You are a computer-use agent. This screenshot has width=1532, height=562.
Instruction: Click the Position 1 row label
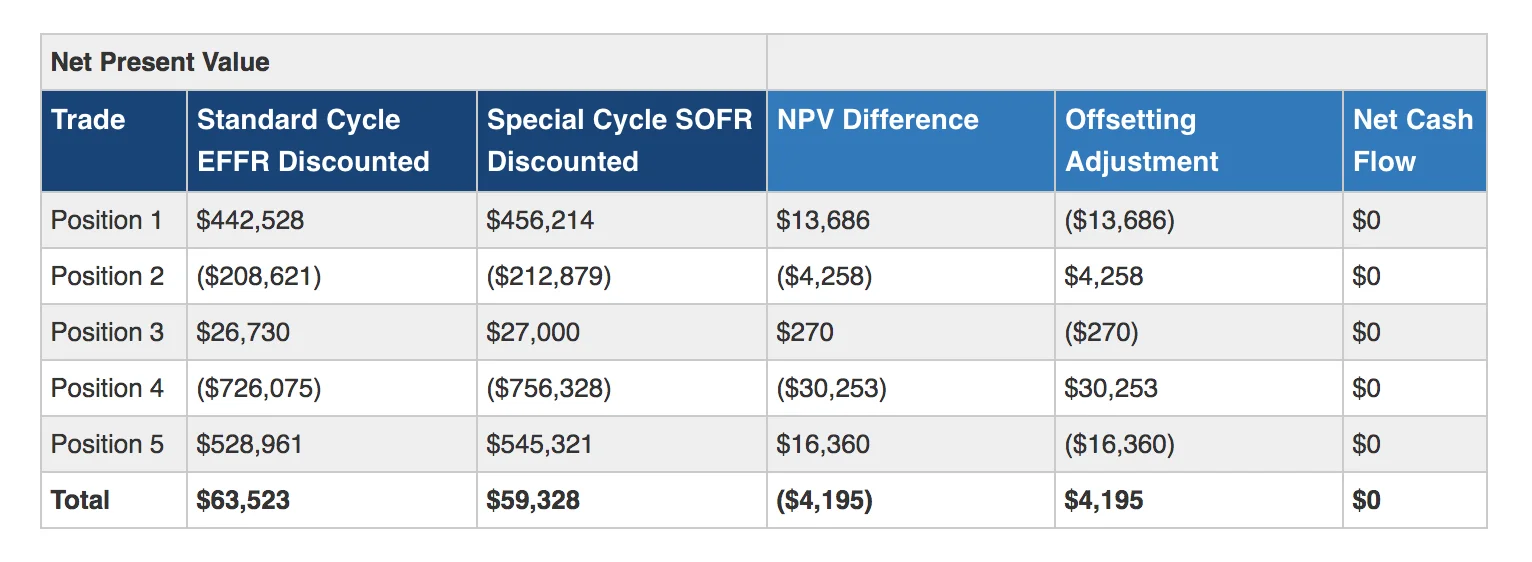tap(106, 220)
